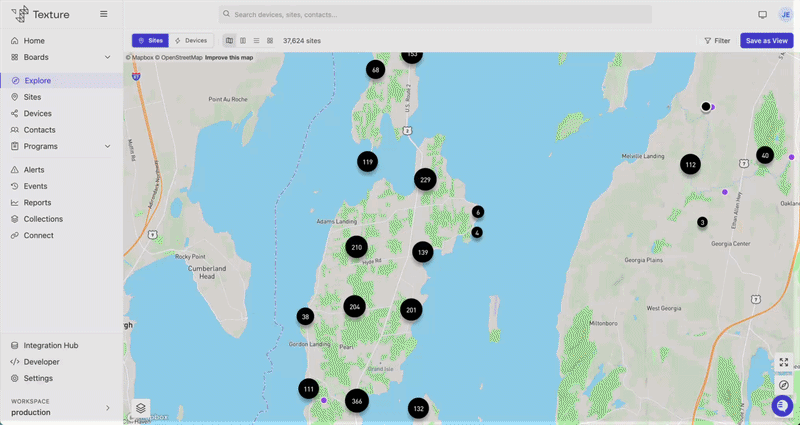This screenshot has height=425, width=800.
Task: Toggle fullscreen map with the expand icon
Action: pos(784,362)
